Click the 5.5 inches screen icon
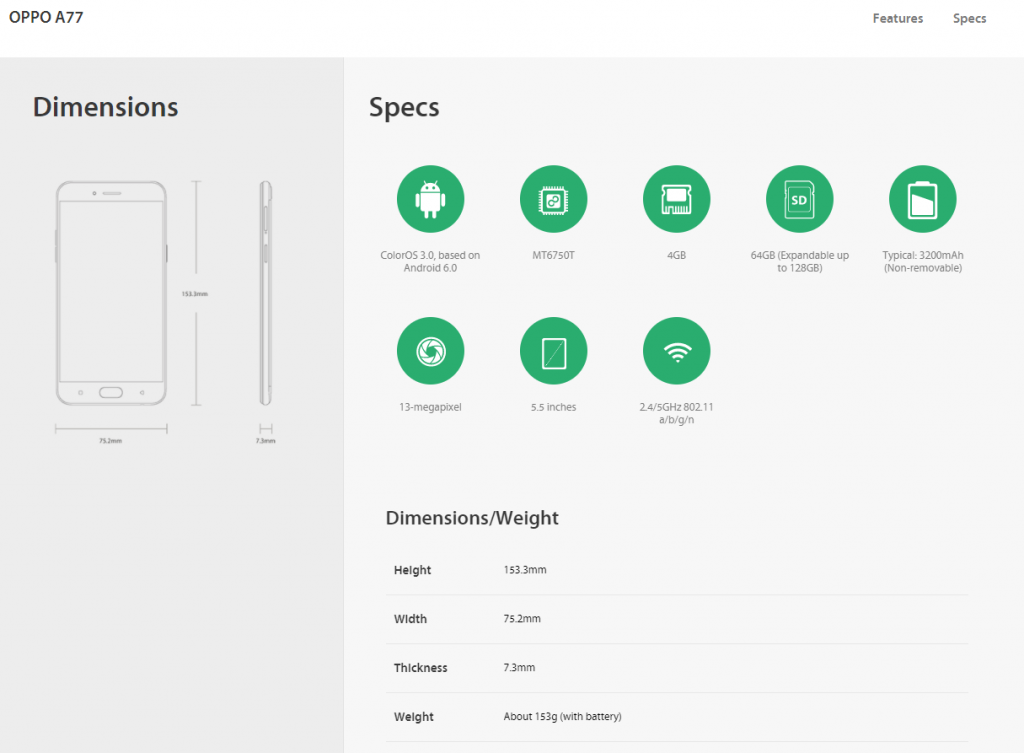1024x753 pixels. tap(553, 351)
